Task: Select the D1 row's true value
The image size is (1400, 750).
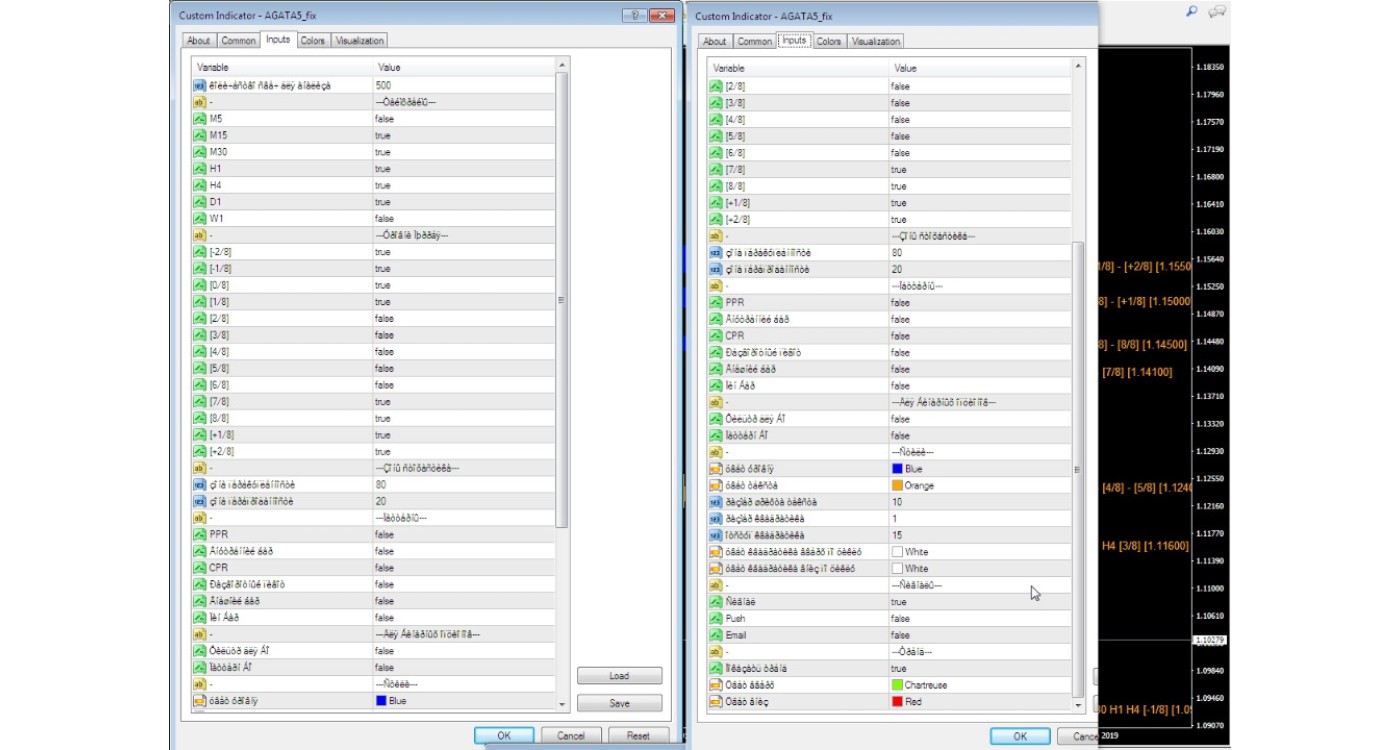Action: click(x=383, y=202)
